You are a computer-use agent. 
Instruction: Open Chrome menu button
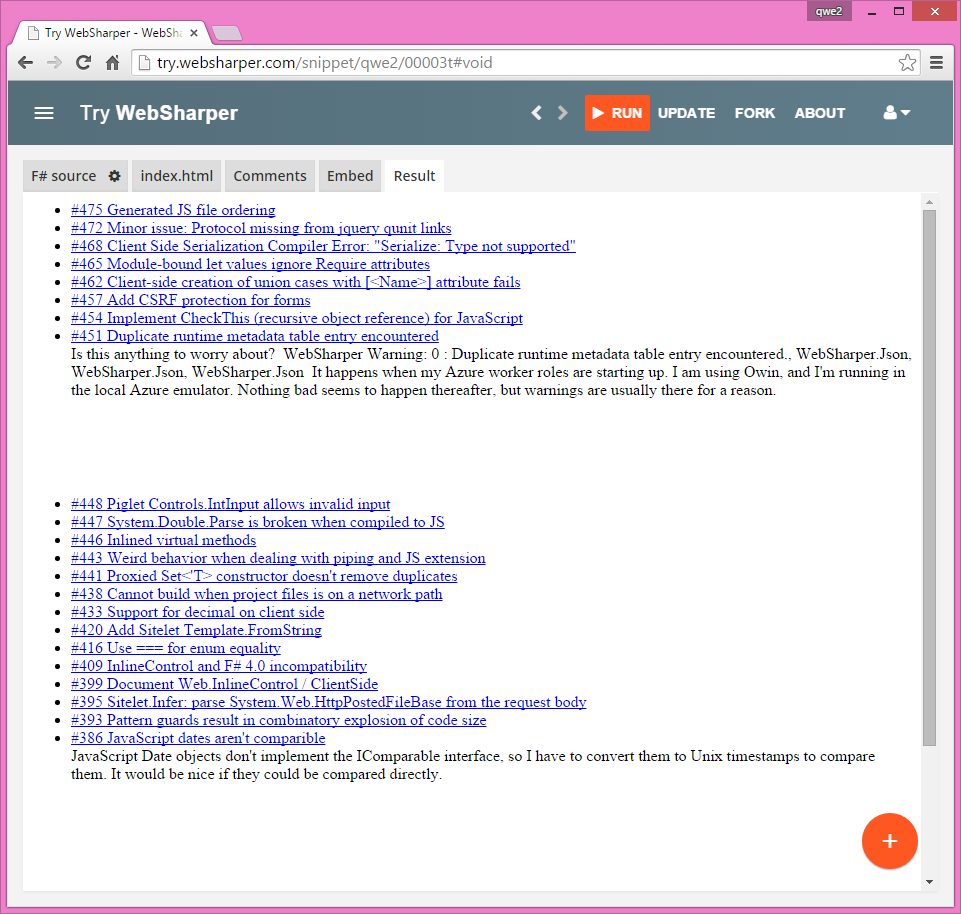pos(936,63)
